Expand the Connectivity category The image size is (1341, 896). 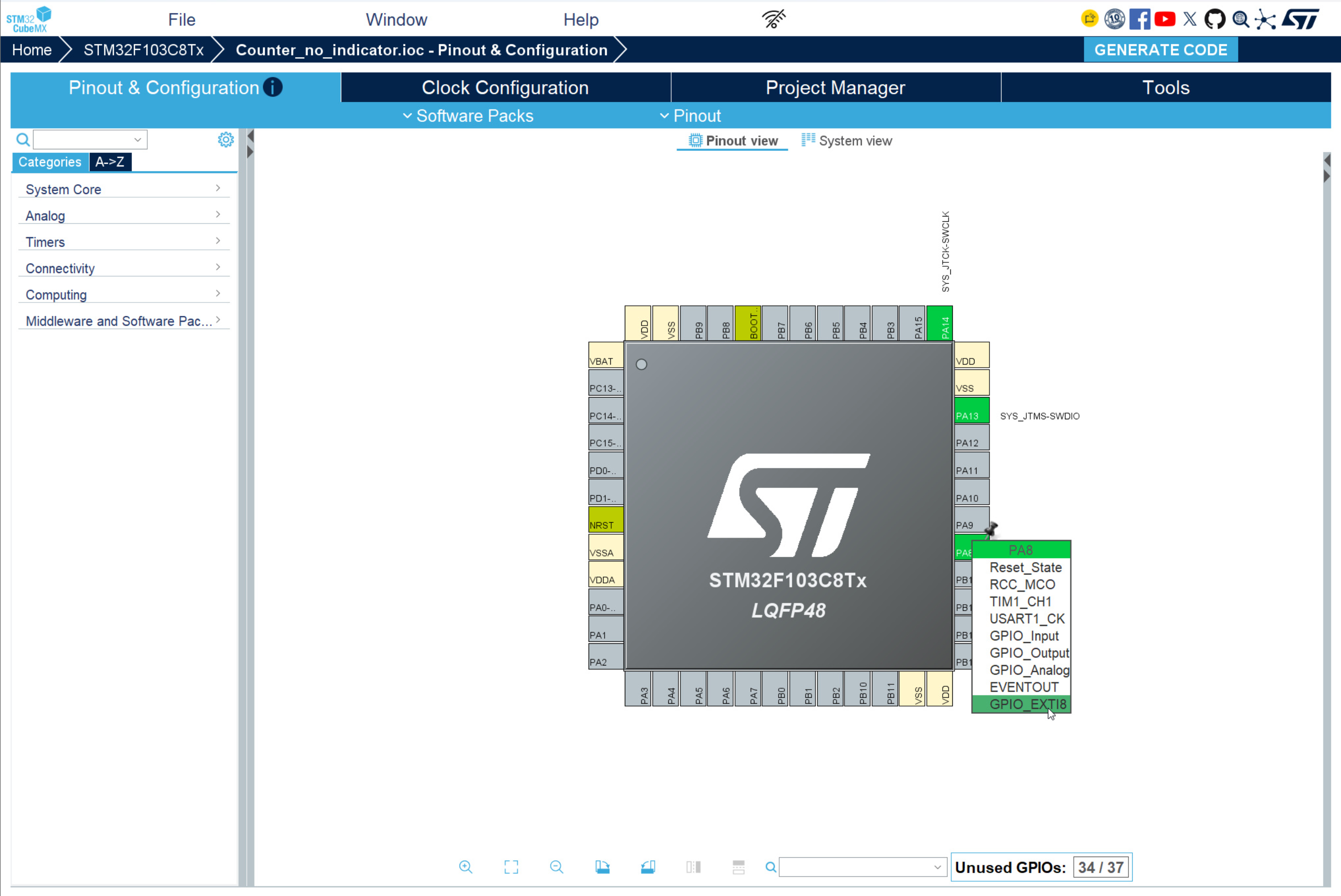[124, 268]
